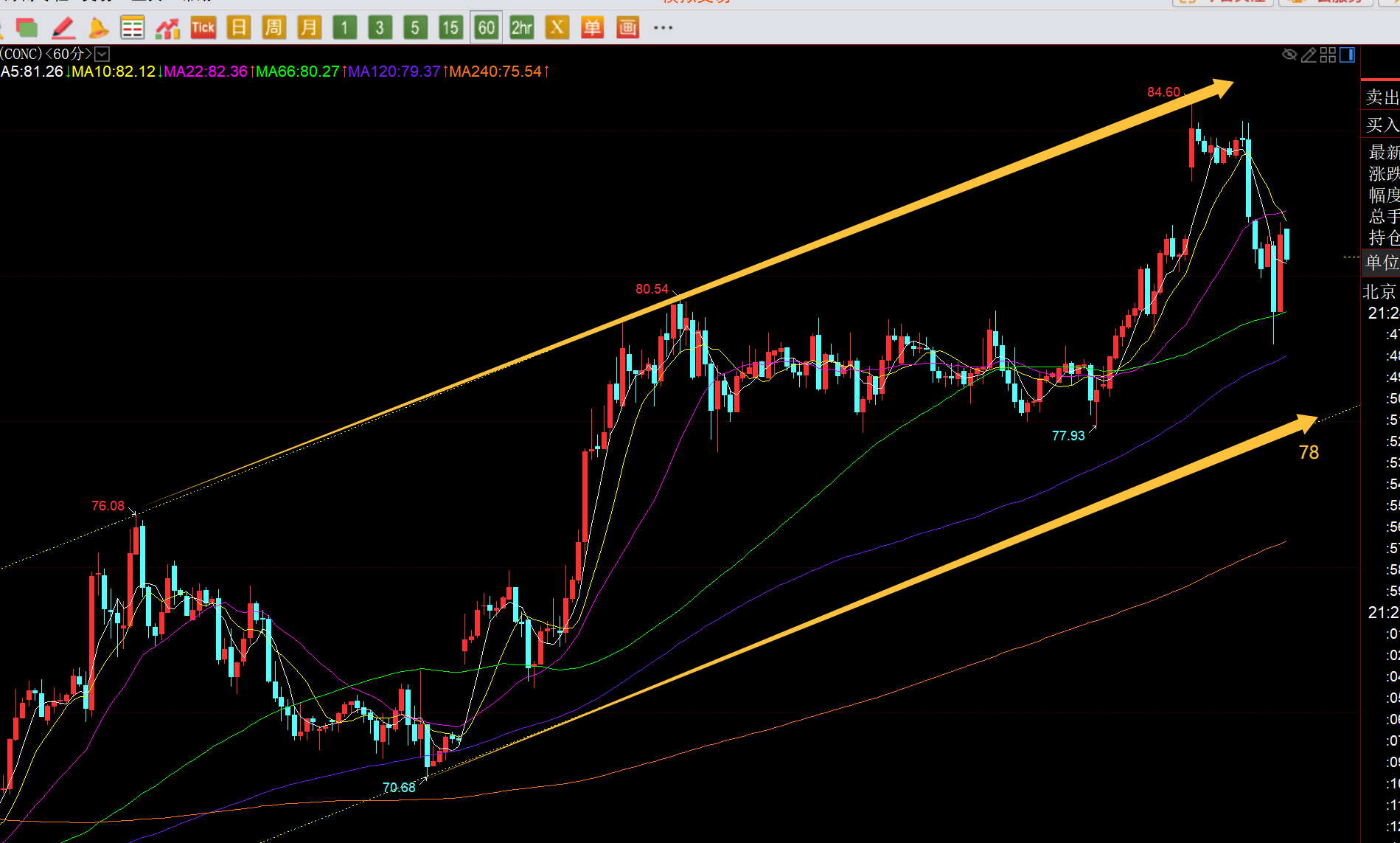
Task: Switch to weekly (周) chart period
Action: [x=274, y=28]
